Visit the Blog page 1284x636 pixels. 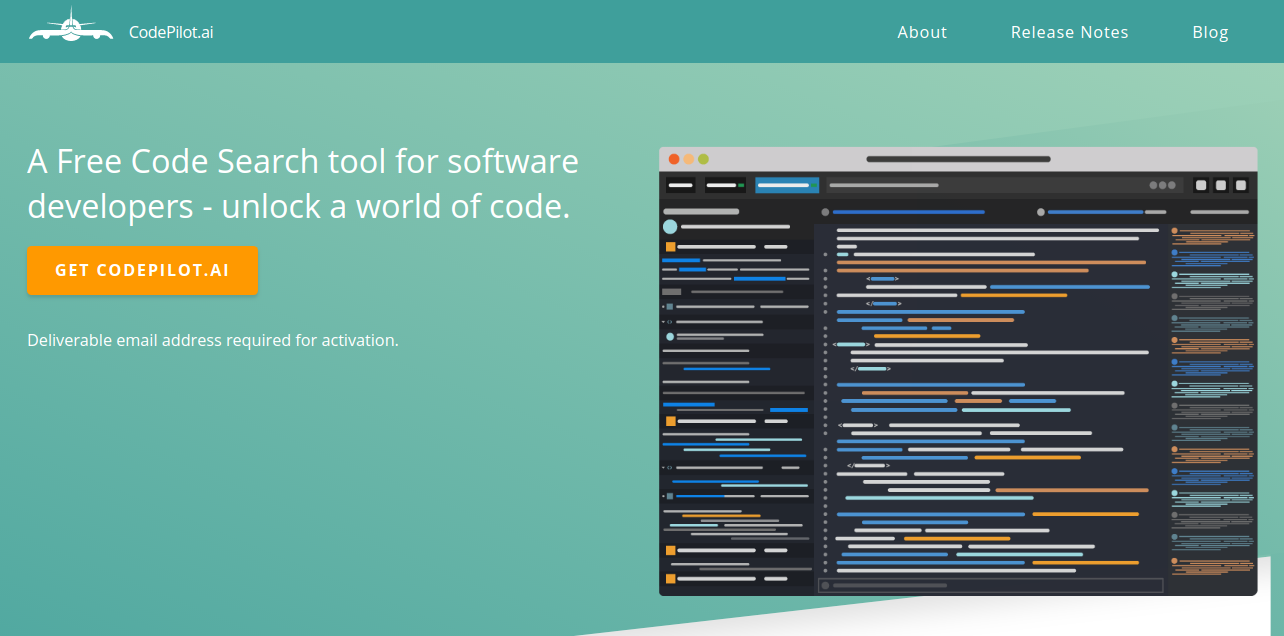click(x=1210, y=32)
